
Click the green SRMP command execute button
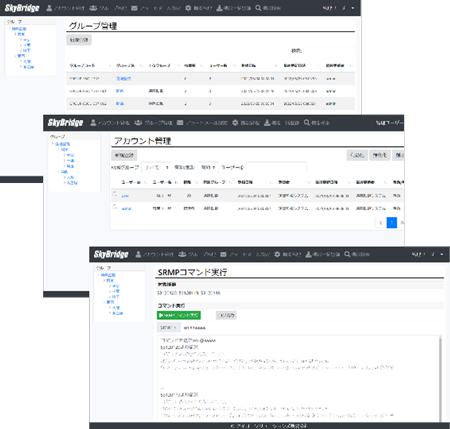click(179, 315)
